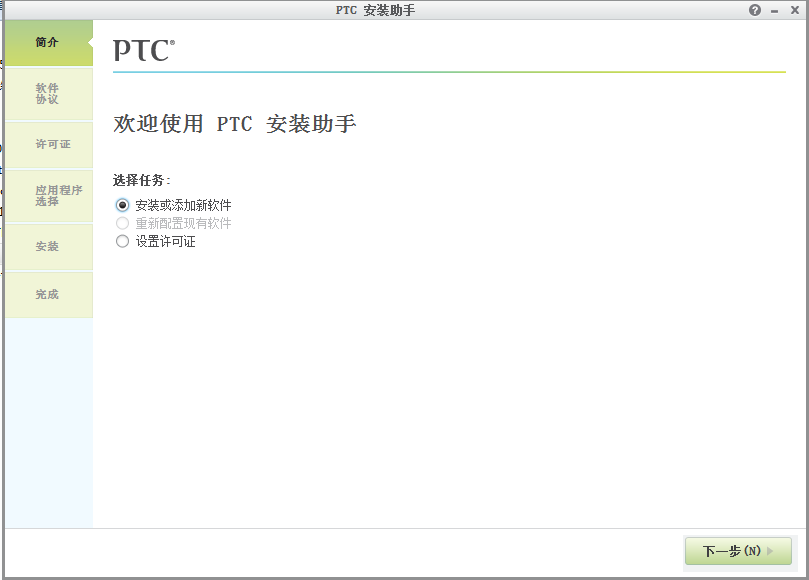Choose the 设置许可证 radio option
Image resolution: width=809 pixels, height=580 pixels.
tap(122, 241)
